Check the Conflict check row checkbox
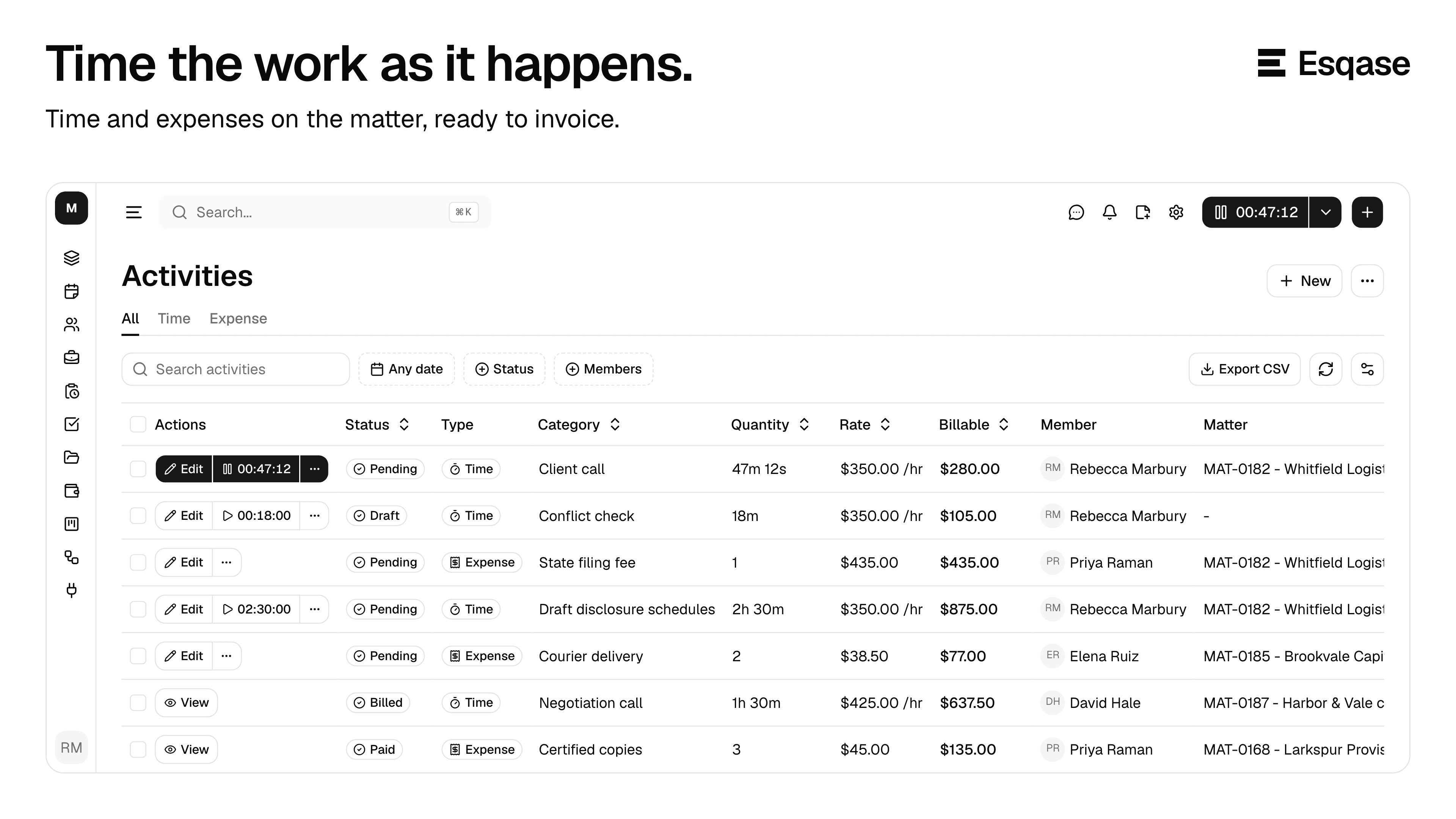The image size is (1456, 819). click(138, 516)
